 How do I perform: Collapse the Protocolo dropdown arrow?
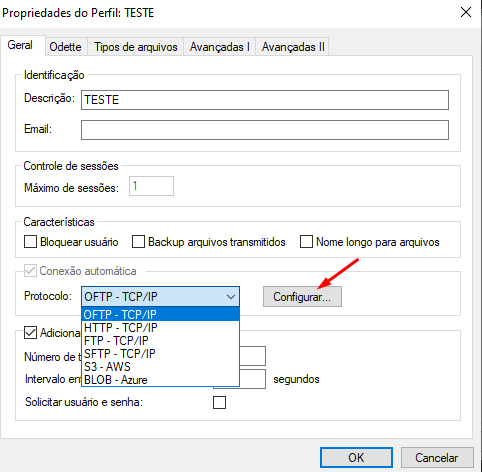231,296
